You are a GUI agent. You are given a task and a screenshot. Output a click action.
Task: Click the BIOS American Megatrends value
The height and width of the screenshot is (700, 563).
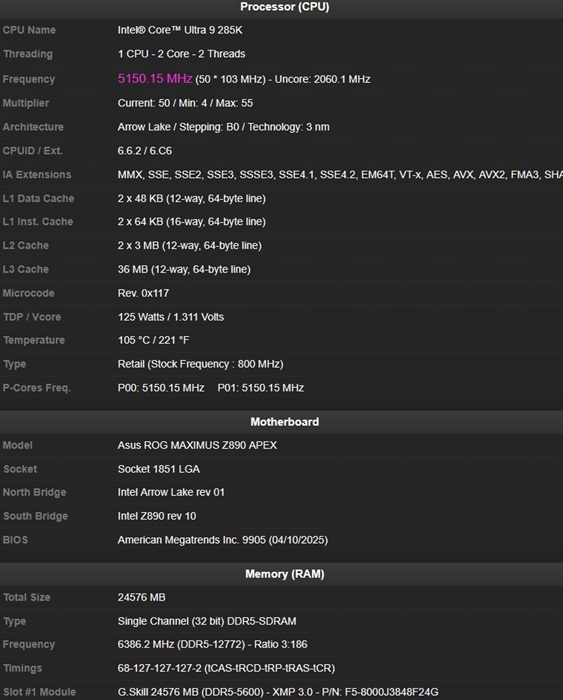(223, 540)
